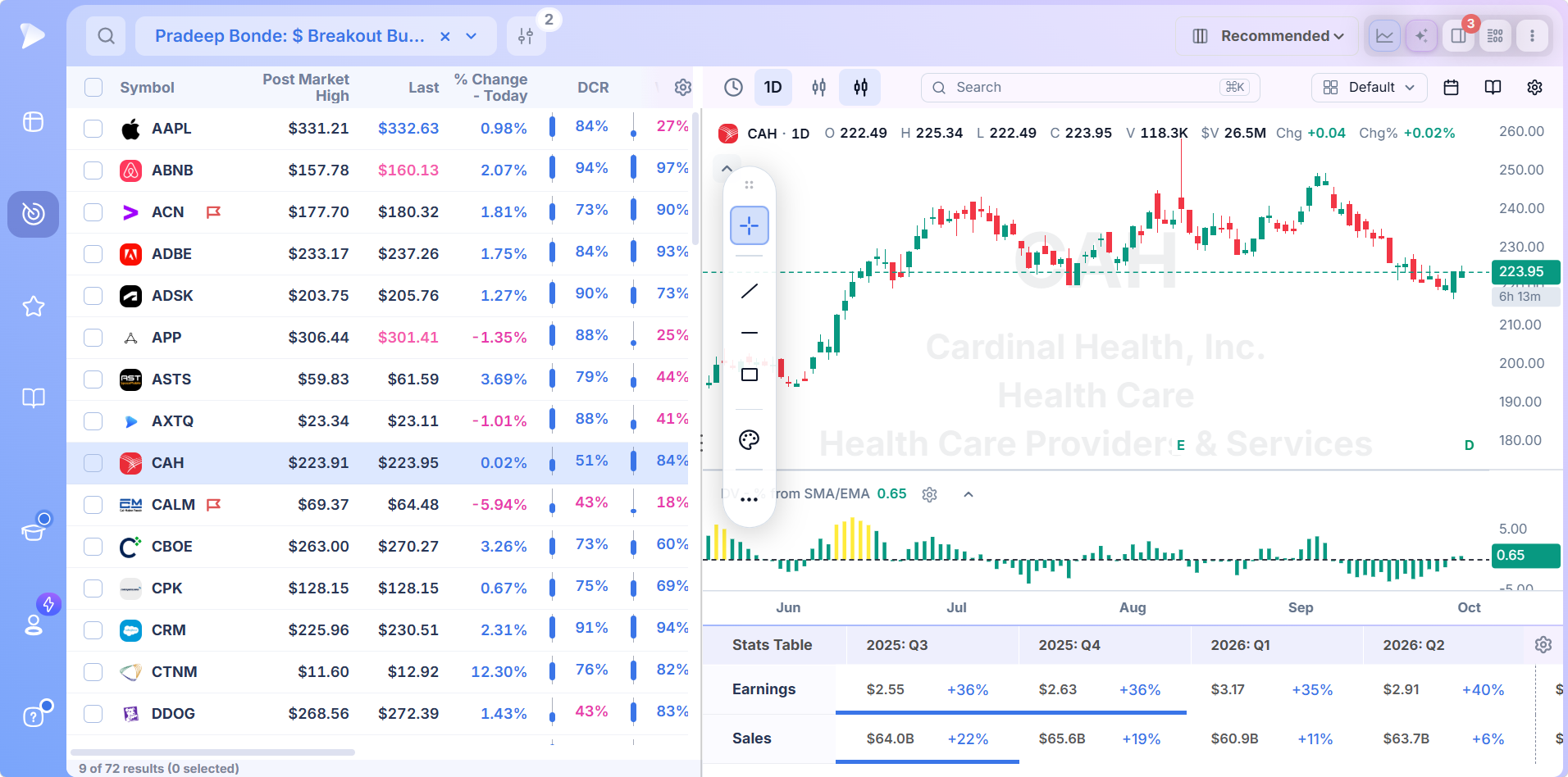Check the ACN row checkbox
This screenshot has width=1568, height=777.
click(93, 212)
